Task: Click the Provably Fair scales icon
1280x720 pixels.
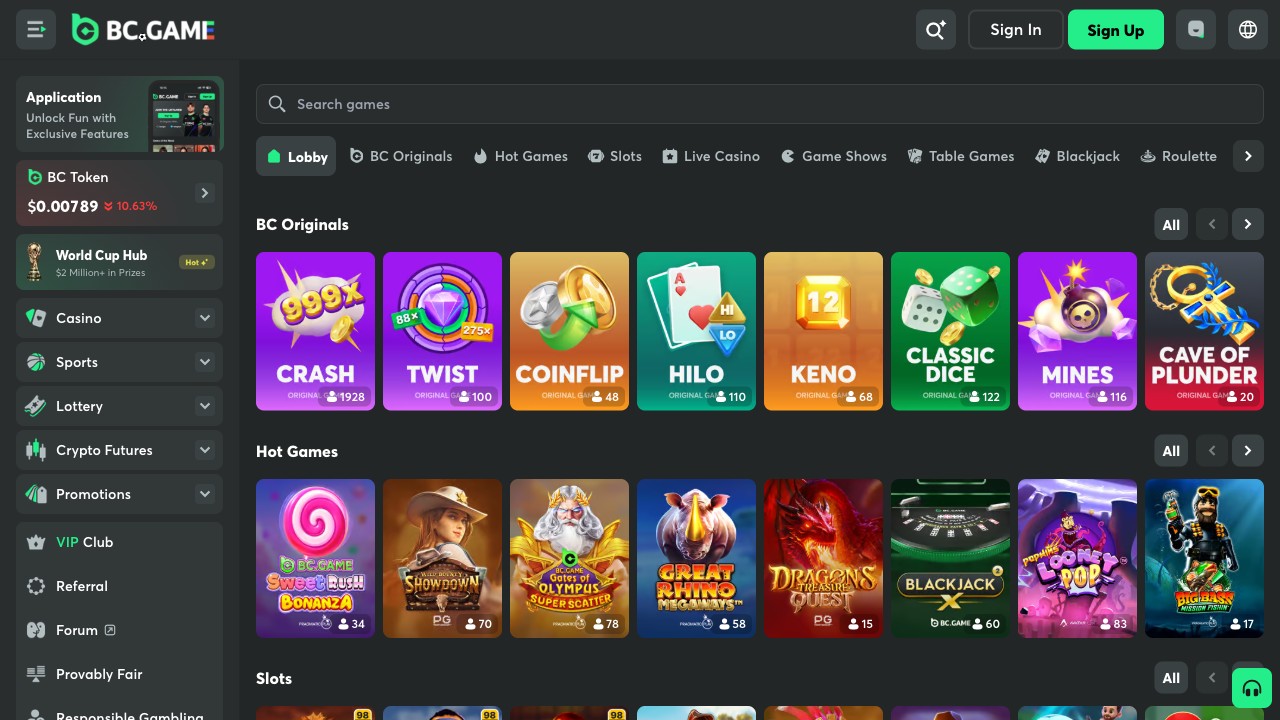Action: click(x=36, y=674)
